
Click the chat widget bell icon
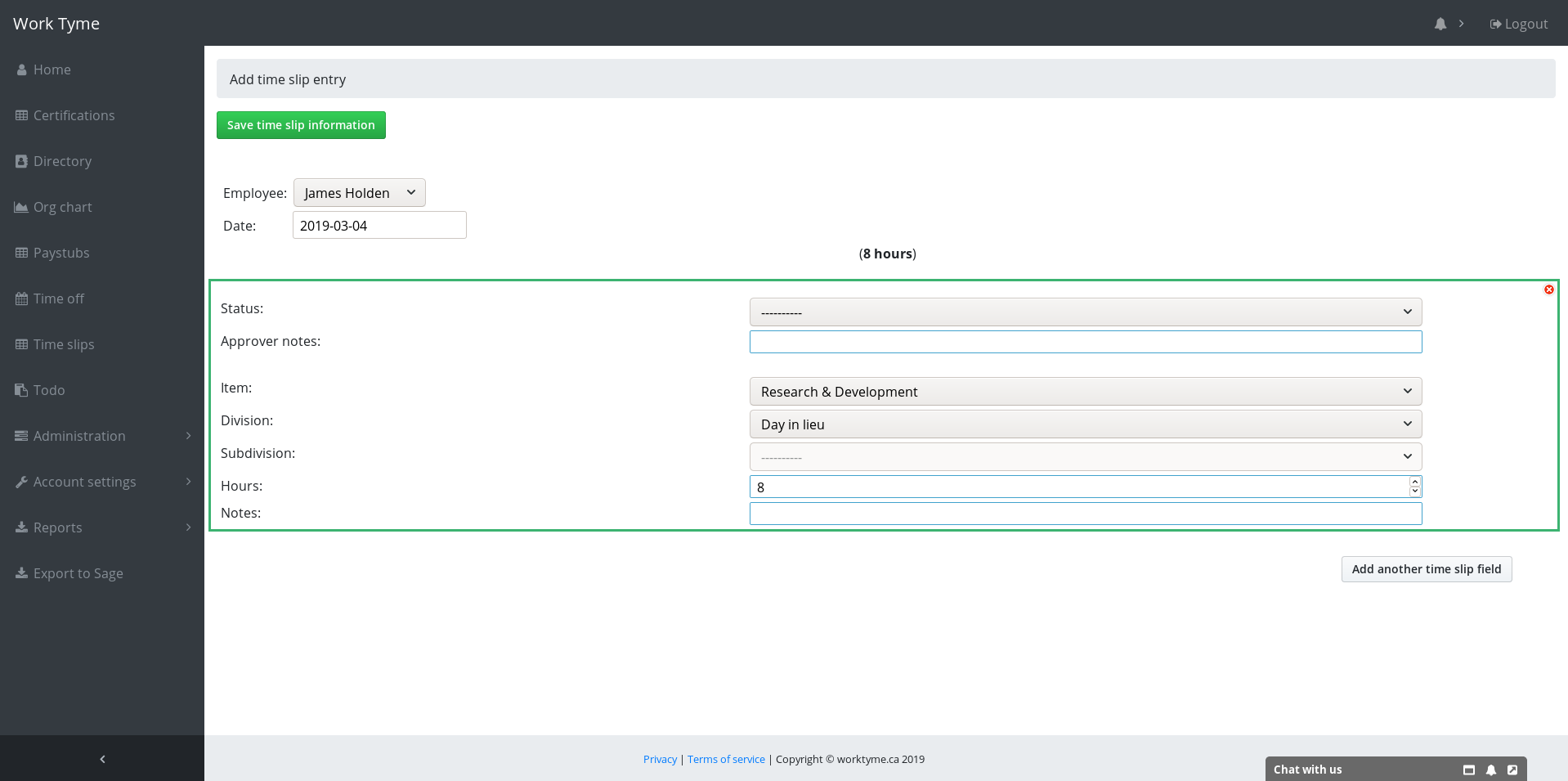(1490, 770)
